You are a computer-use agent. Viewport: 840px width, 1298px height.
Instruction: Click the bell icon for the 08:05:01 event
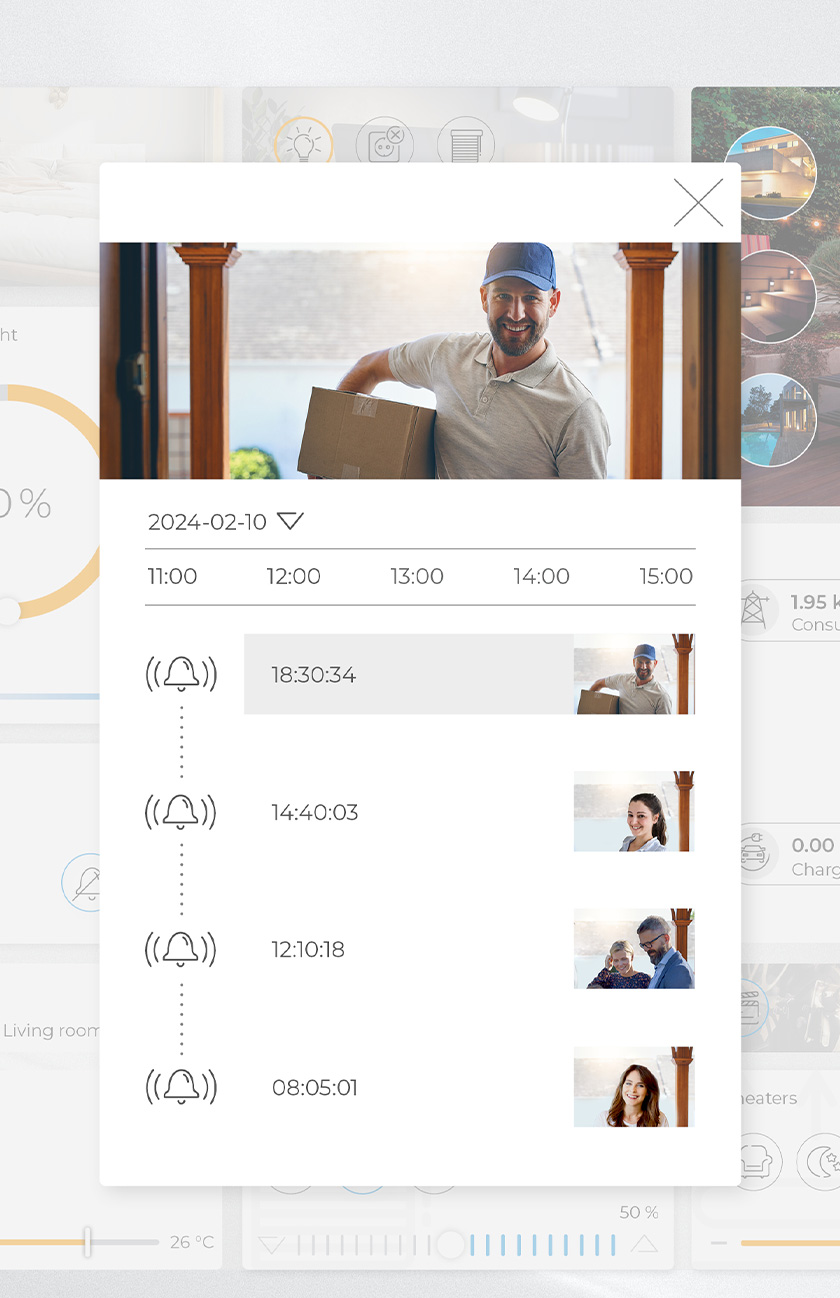click(181, 1086)
